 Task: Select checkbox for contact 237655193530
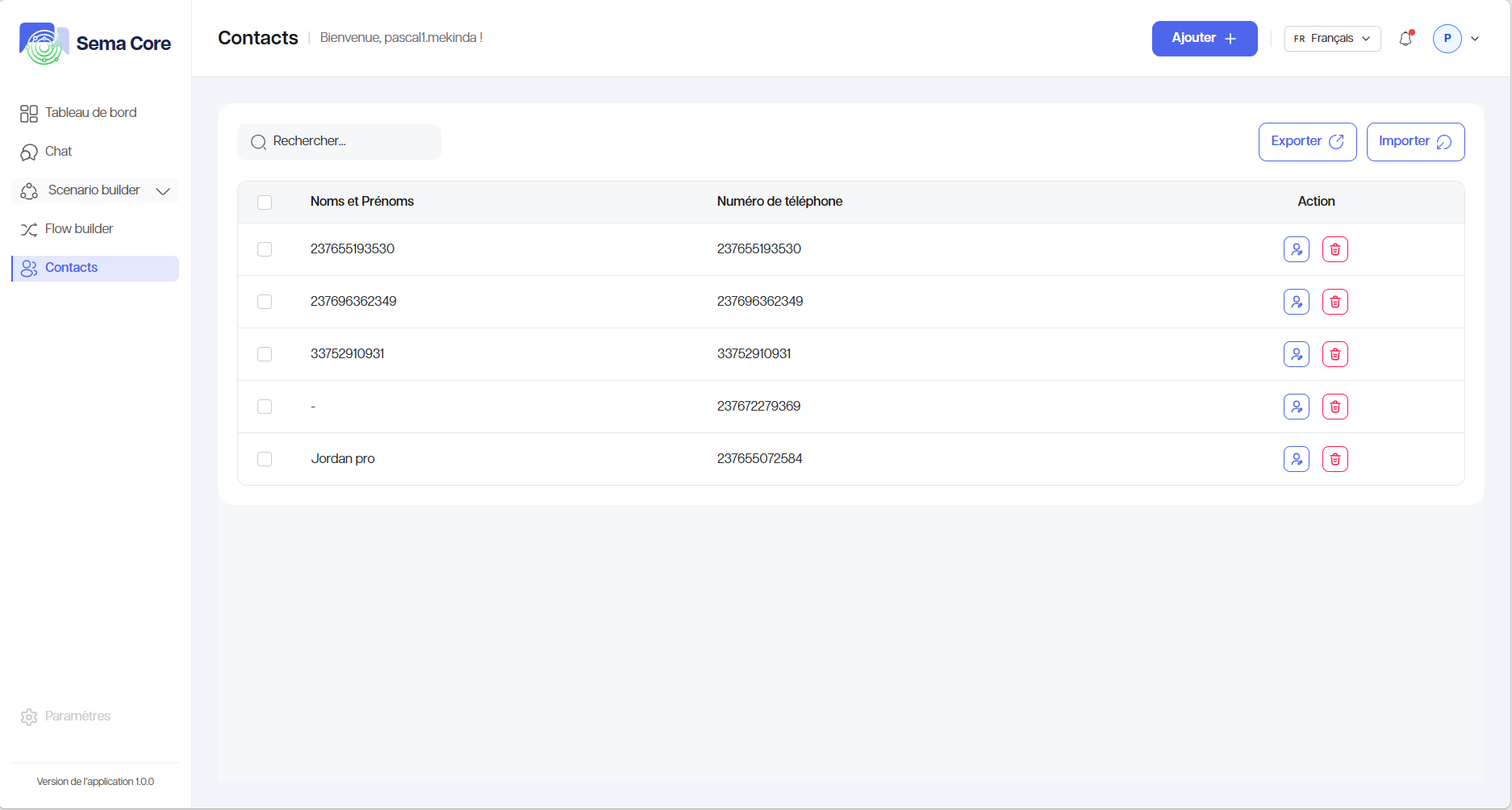click(265, 249)
